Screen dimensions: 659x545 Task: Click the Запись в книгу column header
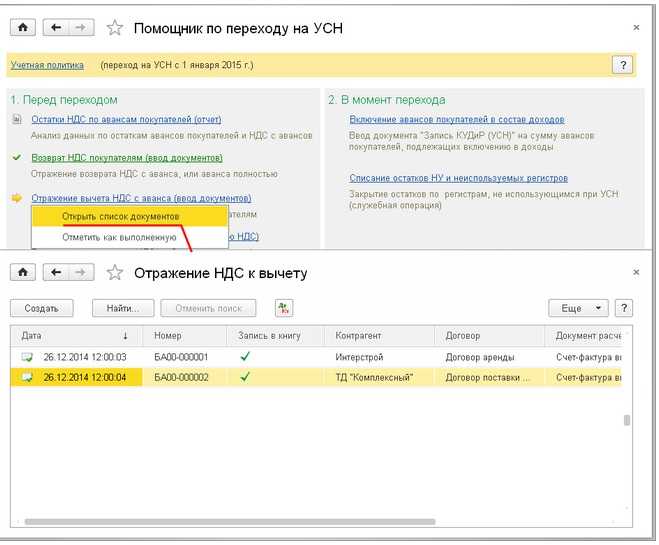[x=275, y=336]
